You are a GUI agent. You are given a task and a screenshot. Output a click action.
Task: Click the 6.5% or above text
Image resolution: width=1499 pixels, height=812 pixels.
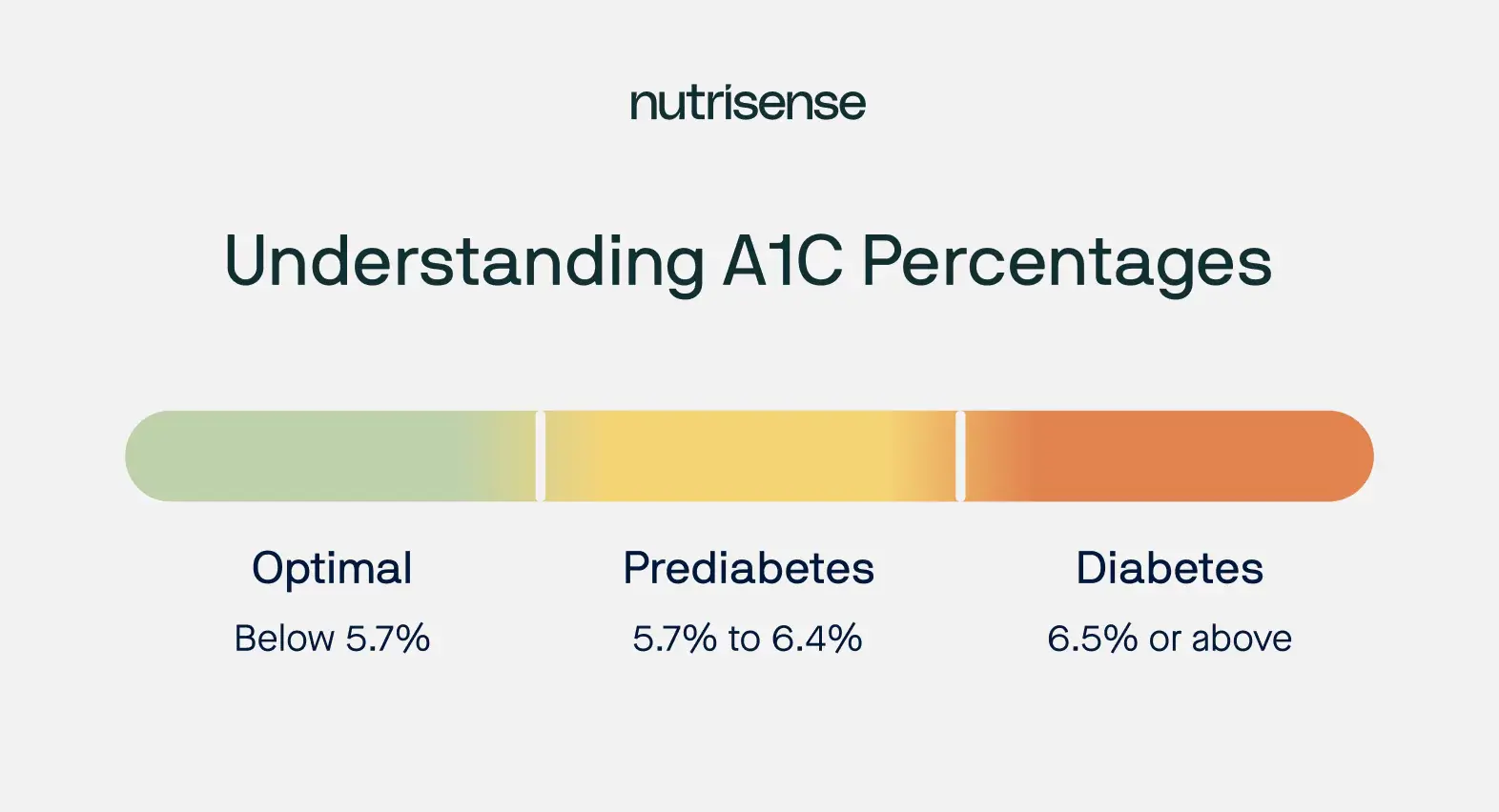(1169, 639)
